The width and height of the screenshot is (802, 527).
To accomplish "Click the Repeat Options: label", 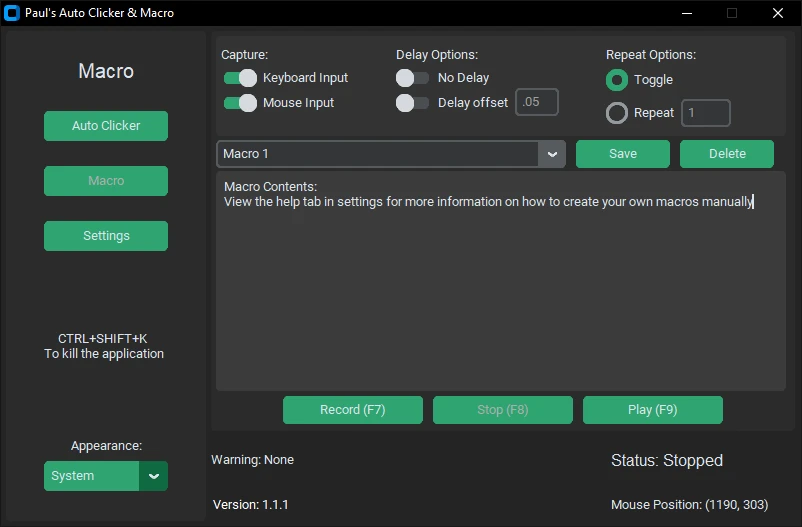I will click(651, 55).
